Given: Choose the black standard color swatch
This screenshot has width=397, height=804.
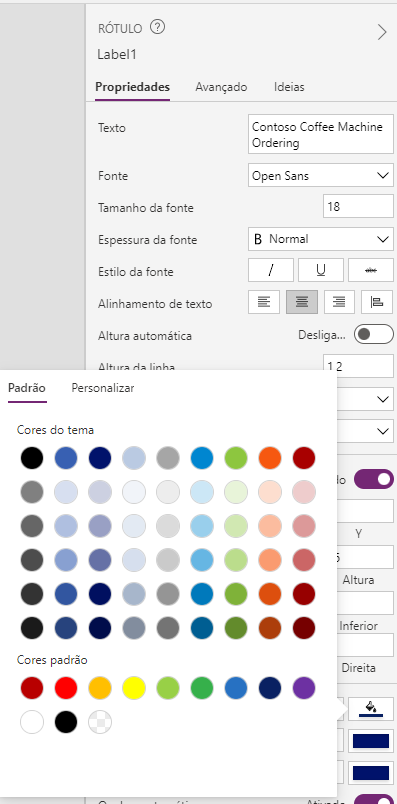Looking at the screenshot, I should (x=66, y=722).
